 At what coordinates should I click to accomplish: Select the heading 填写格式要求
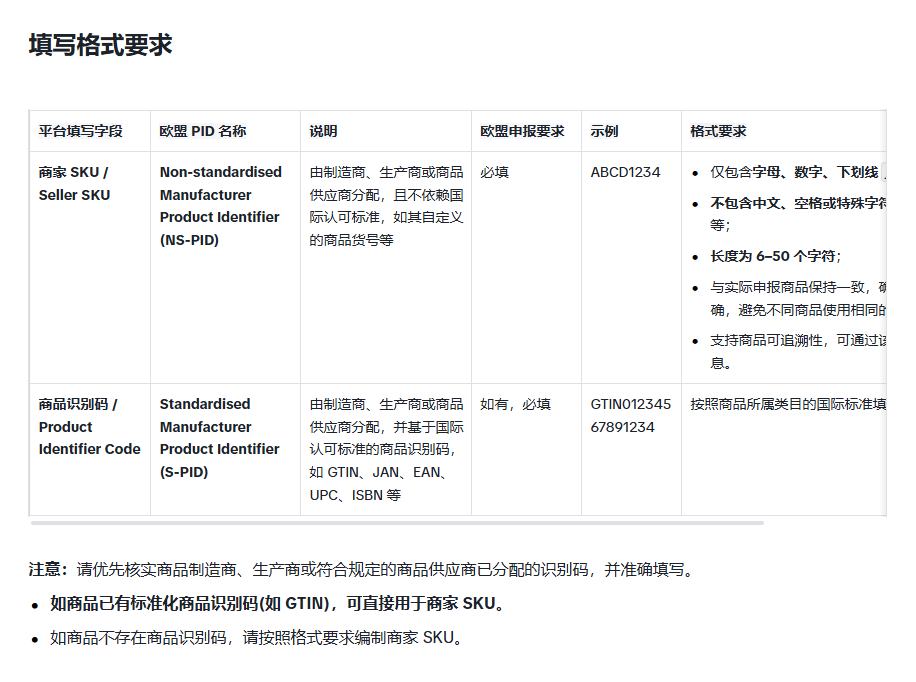coord(100,45)
